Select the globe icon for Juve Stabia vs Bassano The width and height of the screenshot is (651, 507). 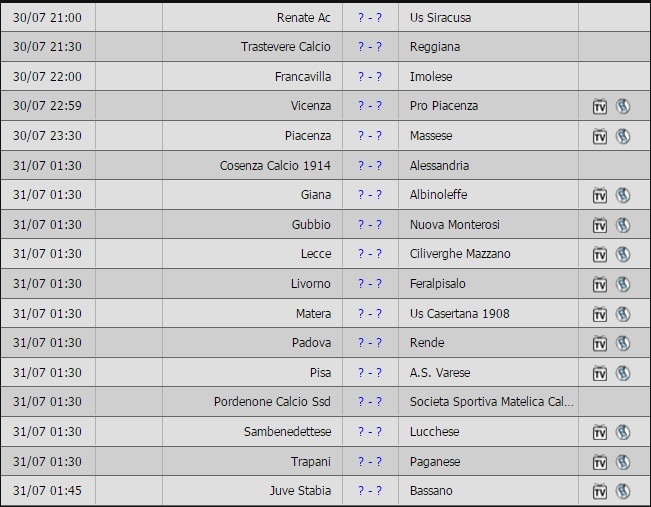[x=622, y=491]
